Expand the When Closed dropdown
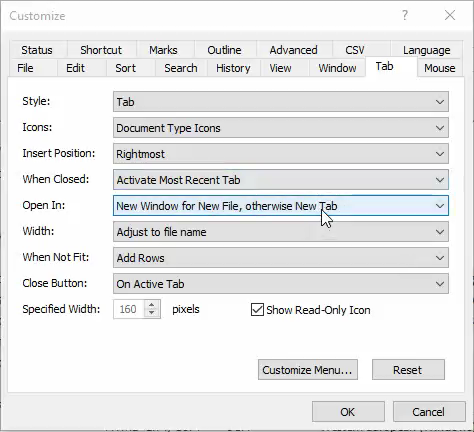 (281, 180)
